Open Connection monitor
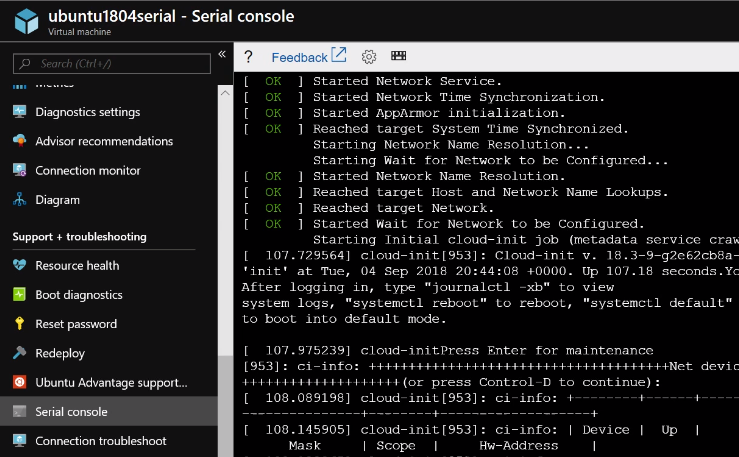The image size is (739, 457). point(88,171)
